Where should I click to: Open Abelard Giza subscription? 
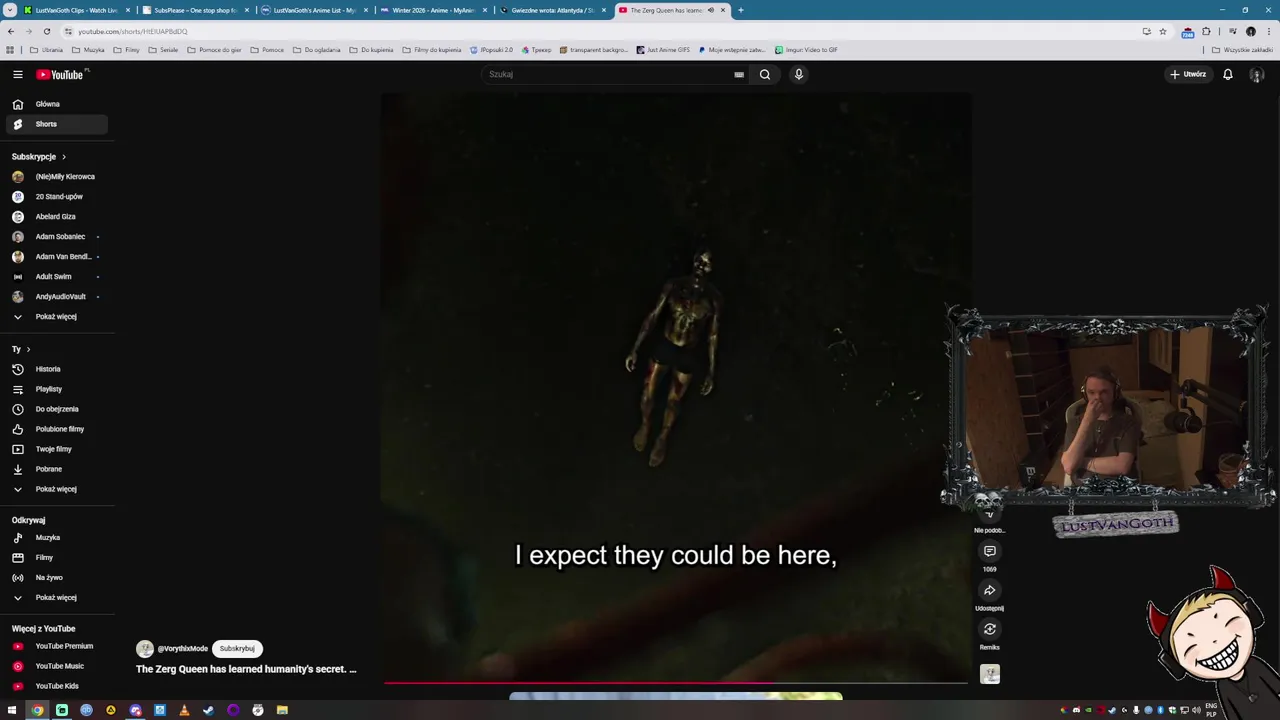click(55, 217)
